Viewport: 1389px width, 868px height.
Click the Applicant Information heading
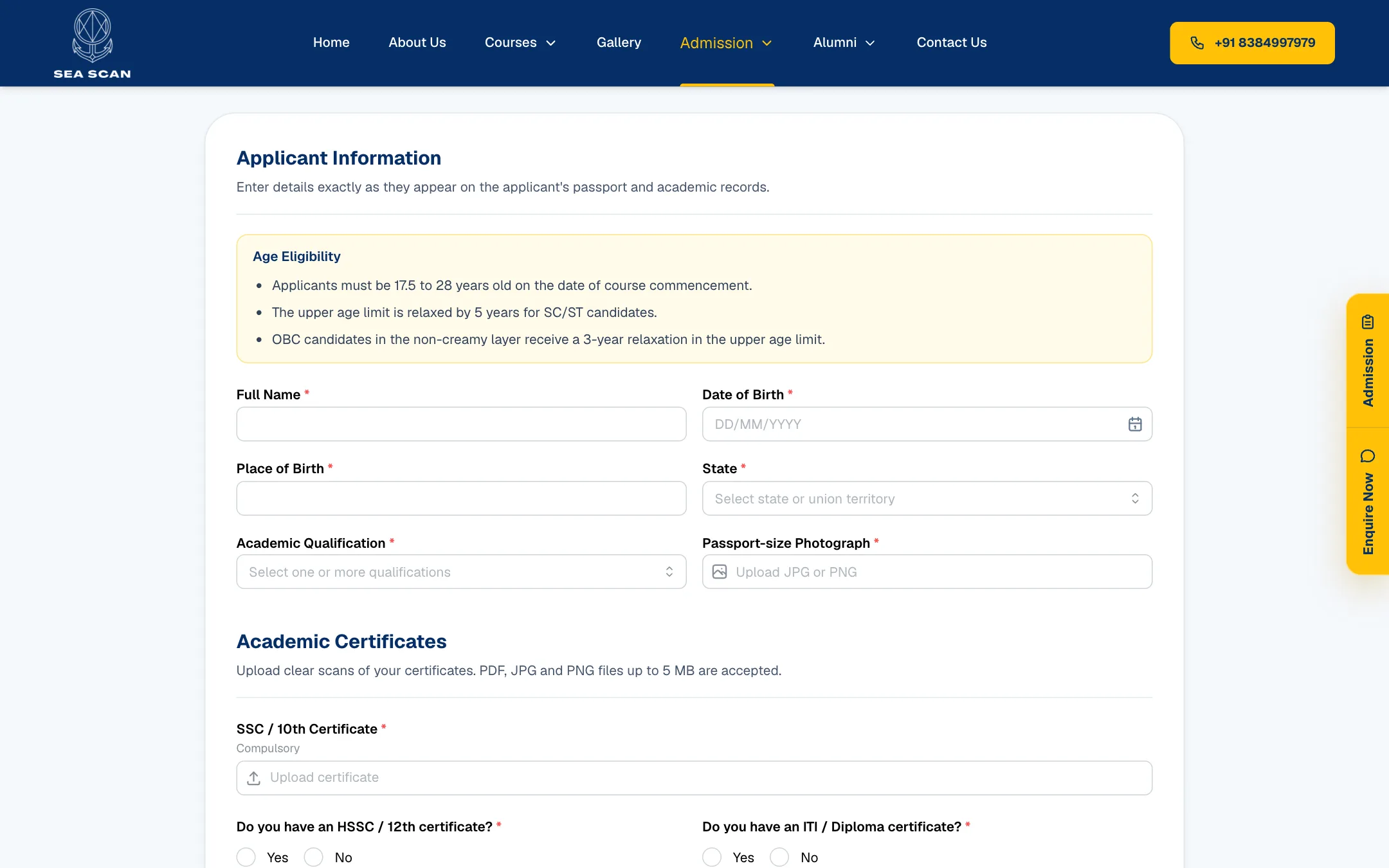[x=339, y=158]
